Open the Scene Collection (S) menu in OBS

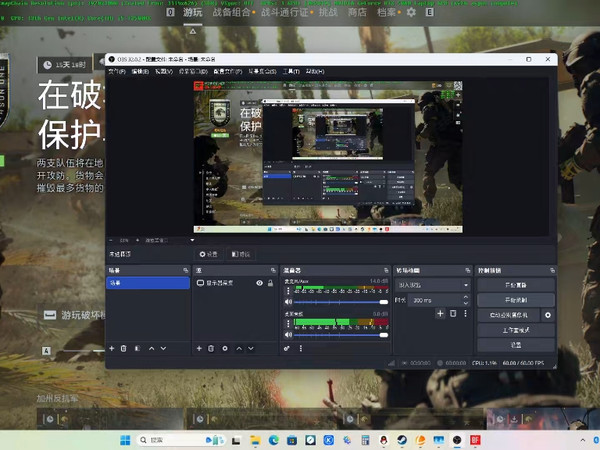click(x=262, y=72)
